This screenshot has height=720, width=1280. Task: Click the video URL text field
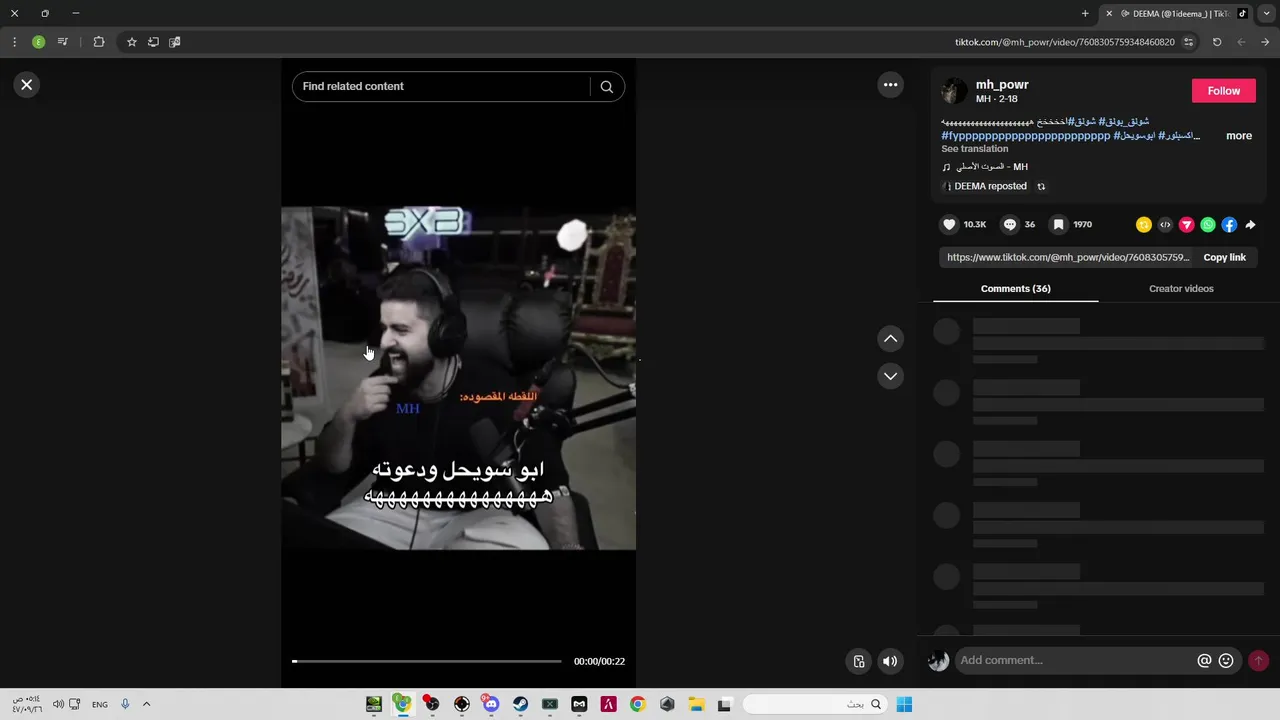[x=1068, y=258]
